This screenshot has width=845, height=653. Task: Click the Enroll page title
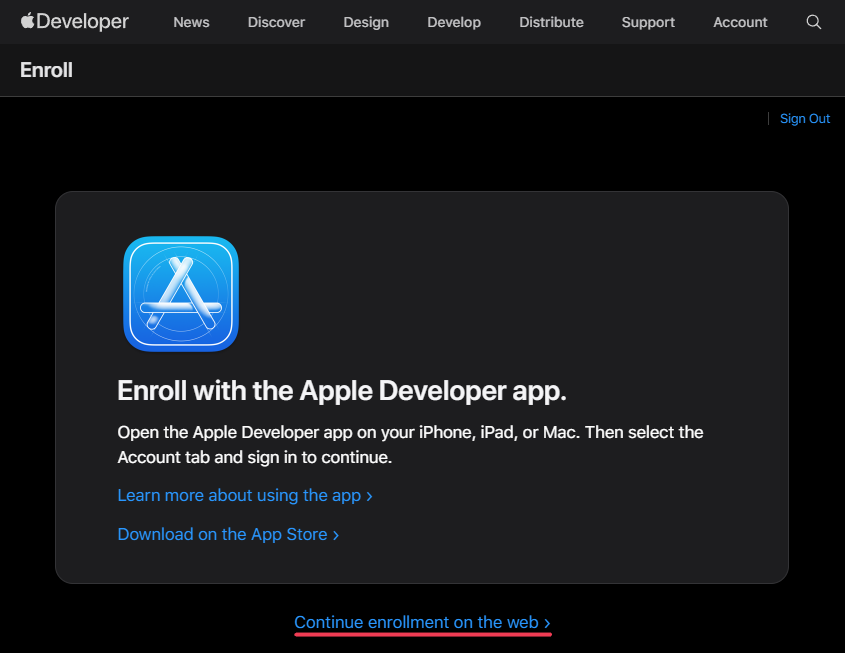point(46,70)
